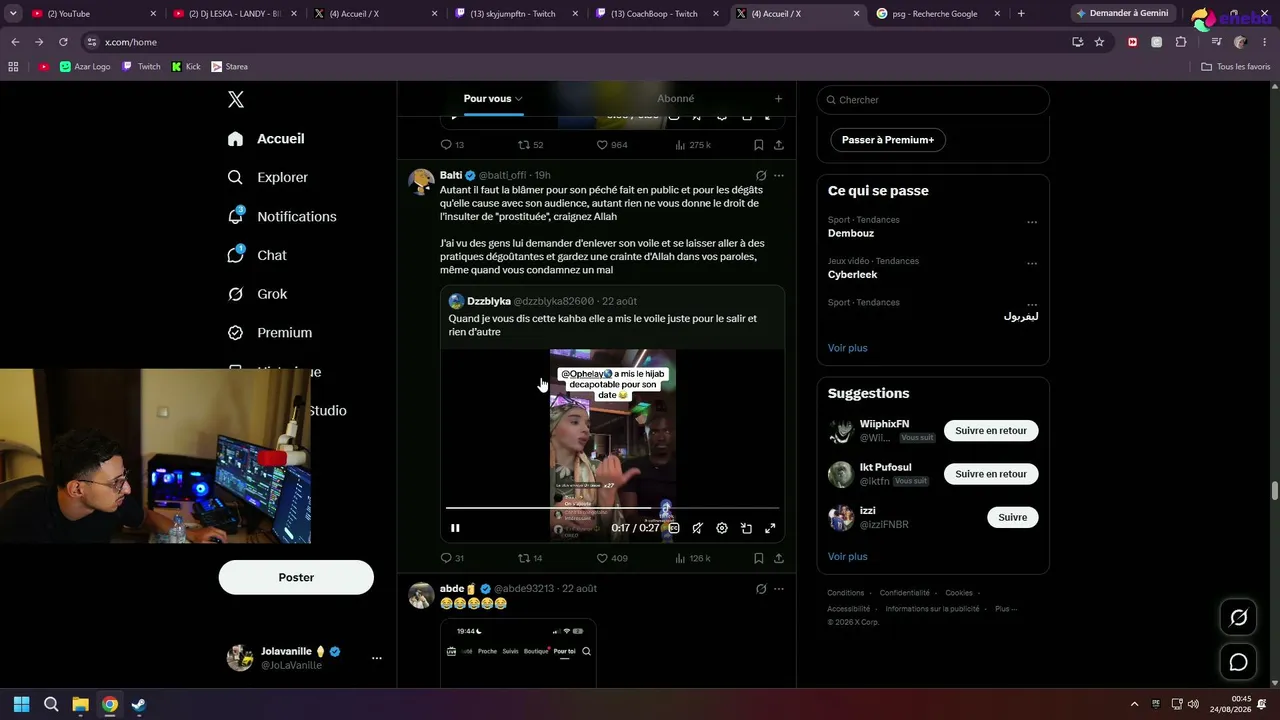Image resolution: width=1280 pixels, height=720 pixels.
Task: Open floating messages button at bottom right
Action: point(1238,662)
